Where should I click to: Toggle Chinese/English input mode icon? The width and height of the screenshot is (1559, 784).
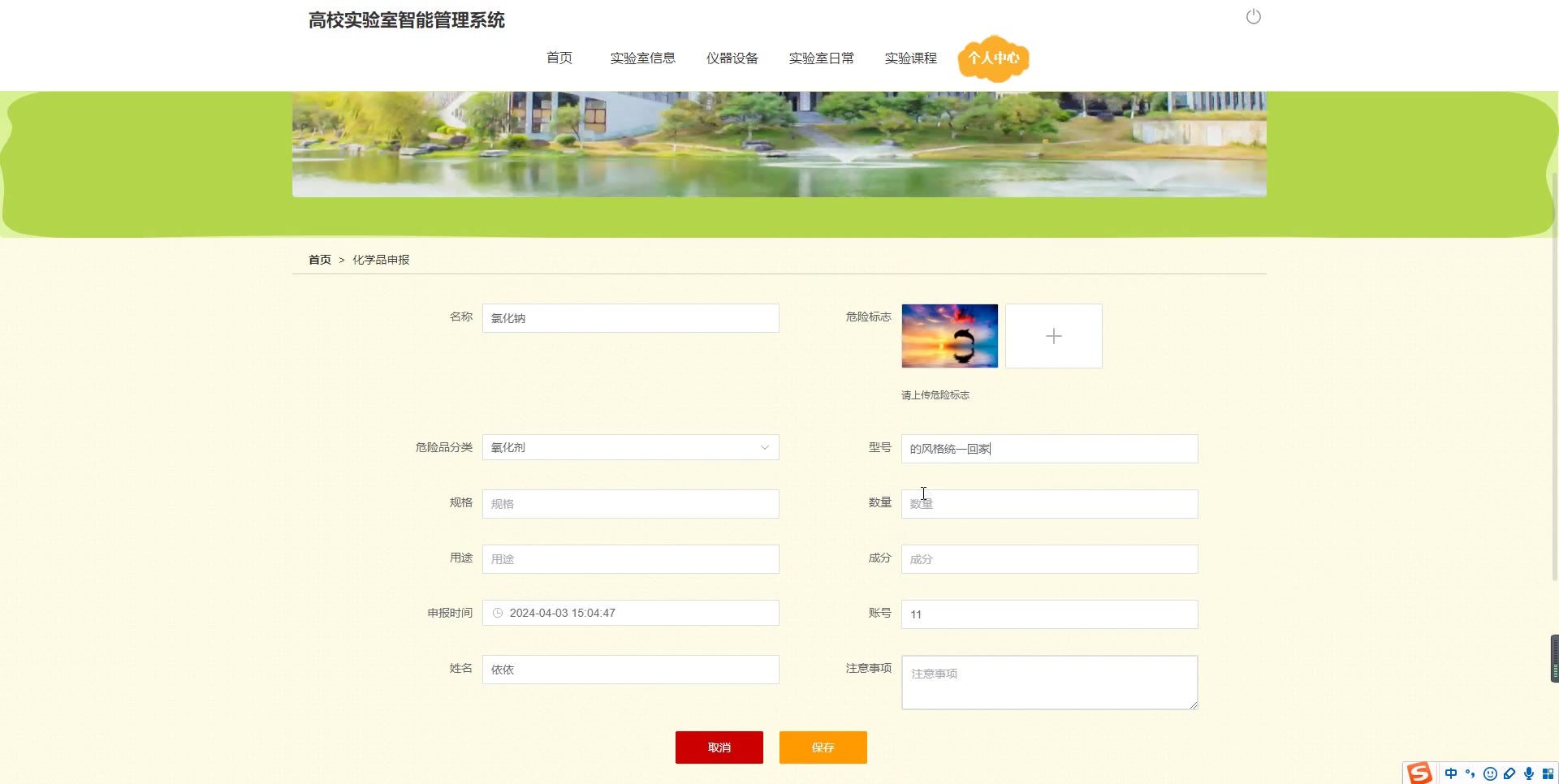click(1451, 773)
